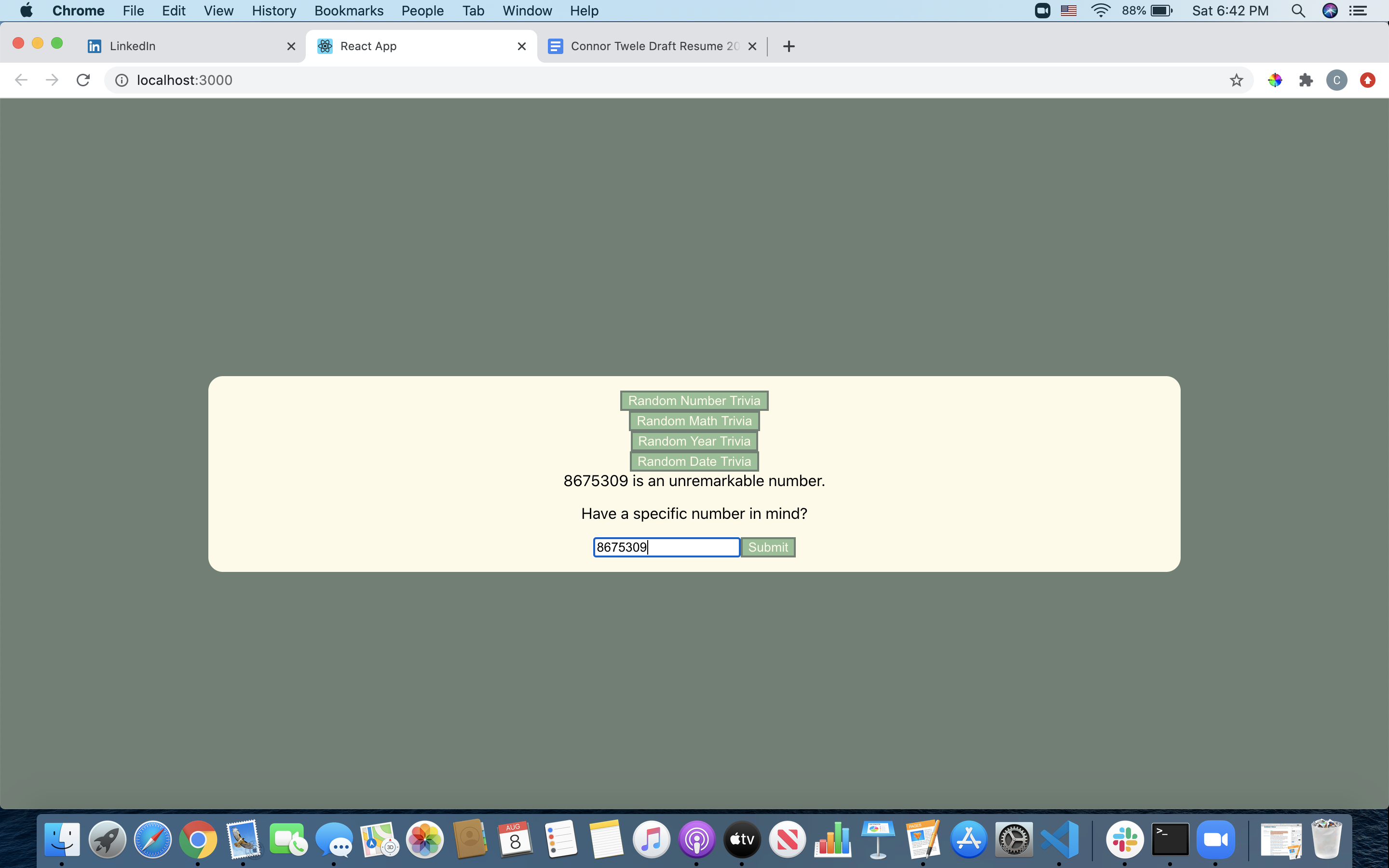Open Slack from the dock
This screenshot has height=868, width=1389.
[1124, 839]
